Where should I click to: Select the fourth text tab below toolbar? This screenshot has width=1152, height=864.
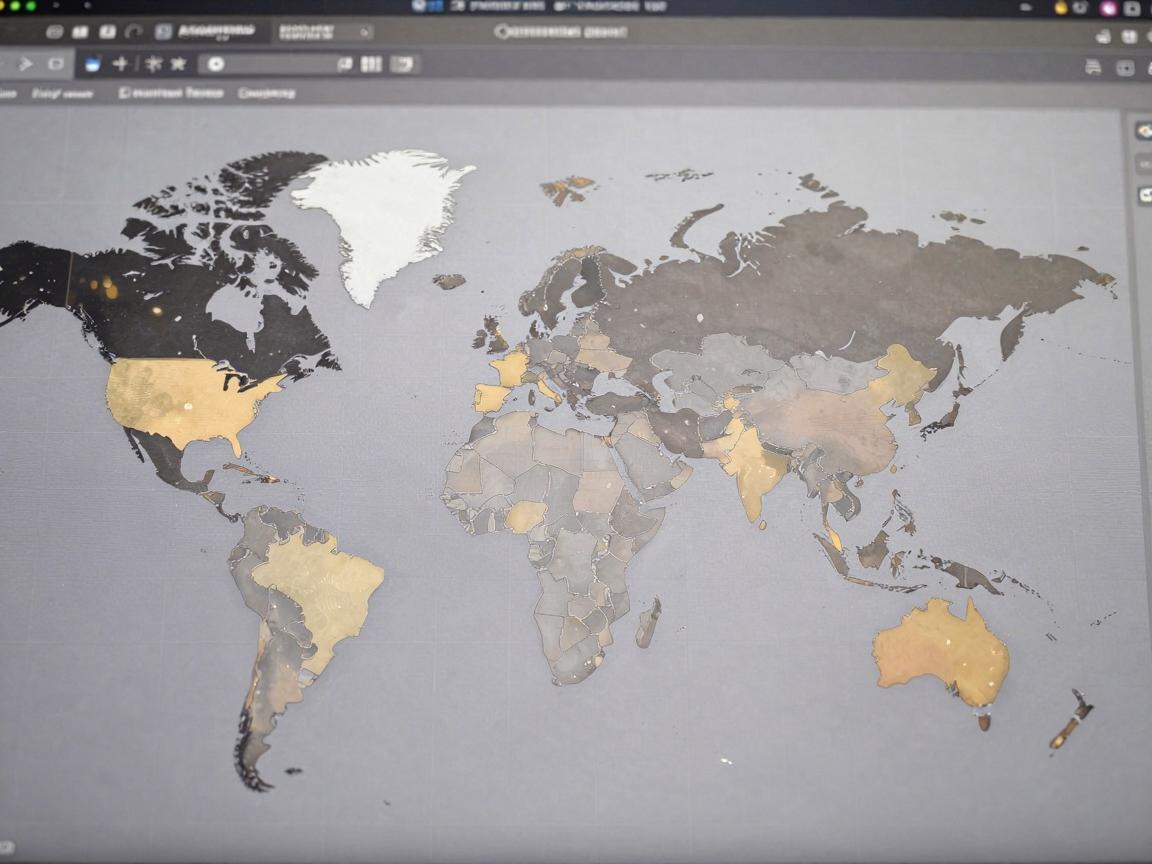click(266, 93)
